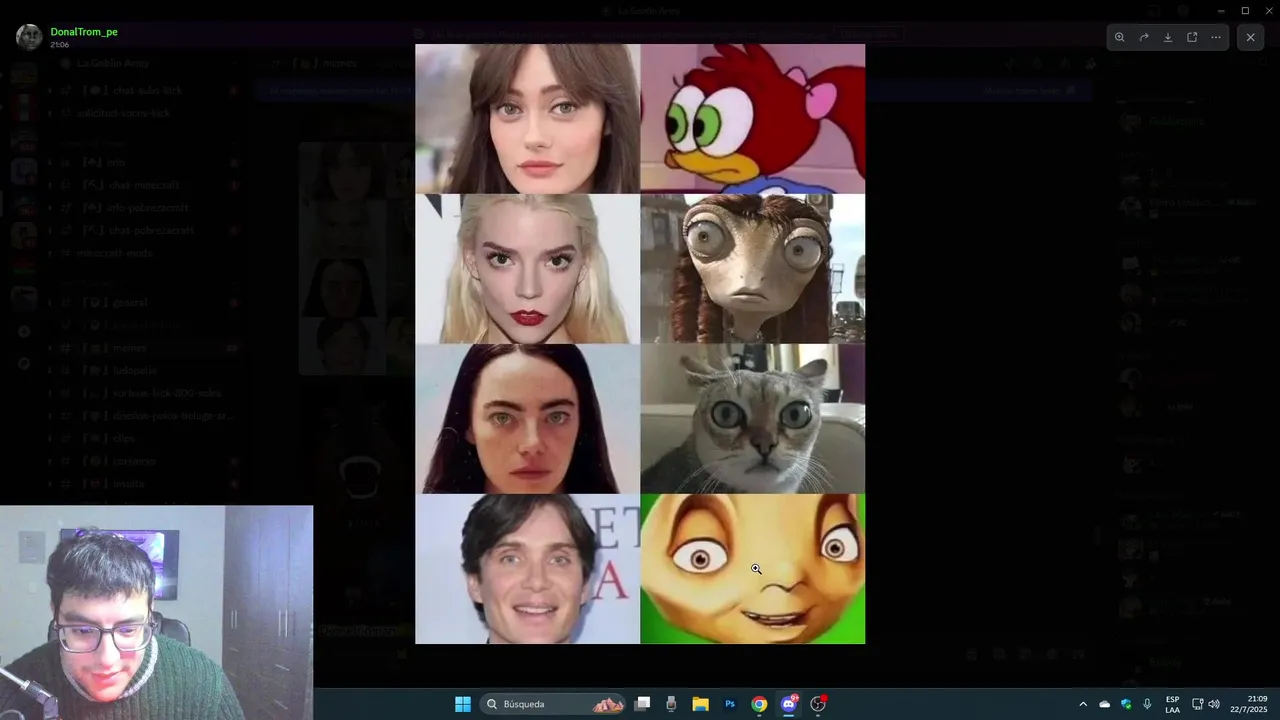Open the microphone app in the taskbar
Screen dimensions: 1280x720
pyautogui.click(x=671, y=704)
